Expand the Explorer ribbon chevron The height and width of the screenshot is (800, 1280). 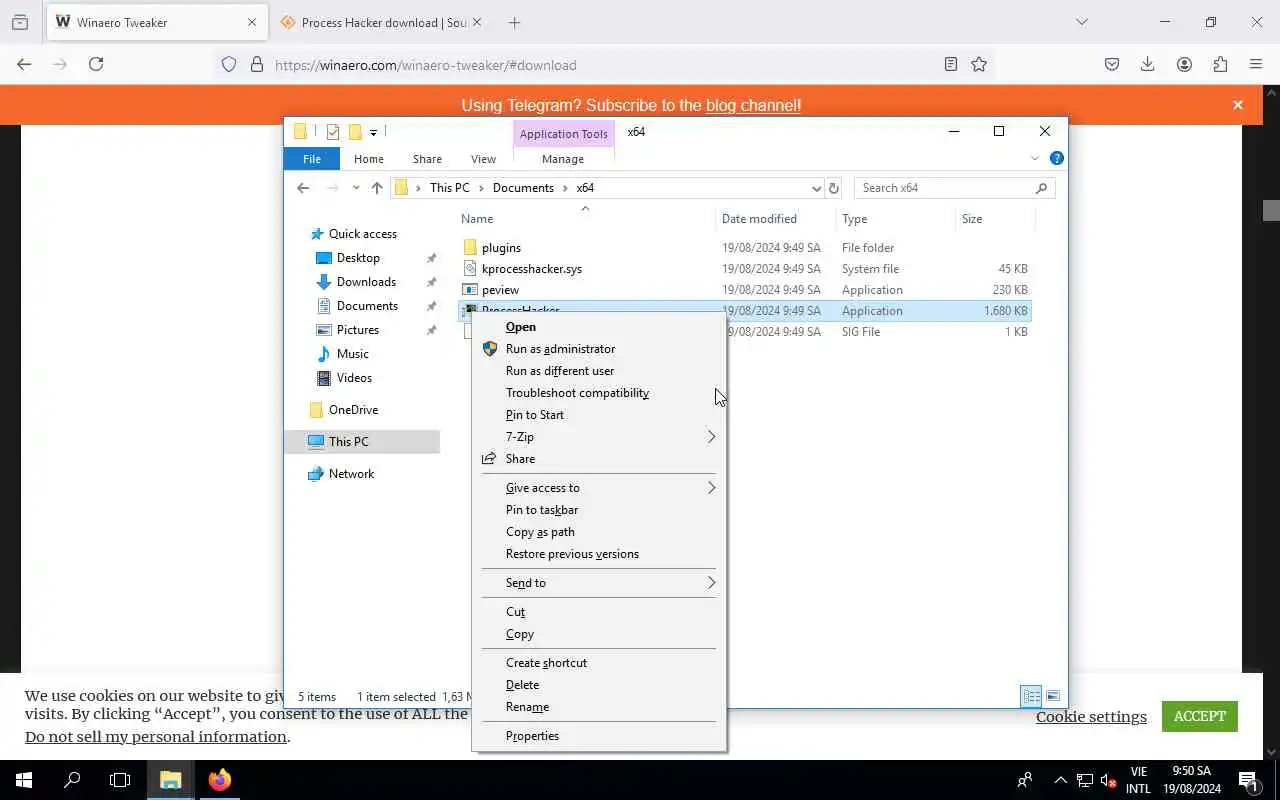point(1035,159)
